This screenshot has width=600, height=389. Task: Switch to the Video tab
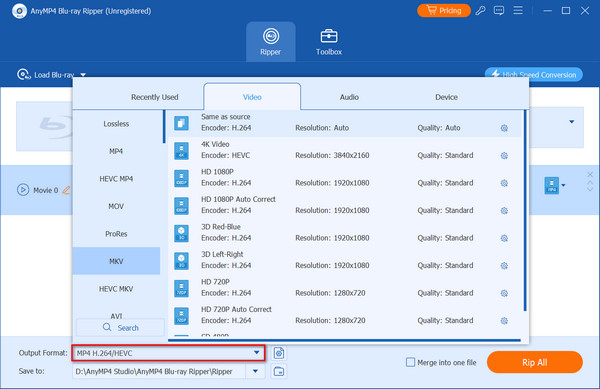pos(252,97)
